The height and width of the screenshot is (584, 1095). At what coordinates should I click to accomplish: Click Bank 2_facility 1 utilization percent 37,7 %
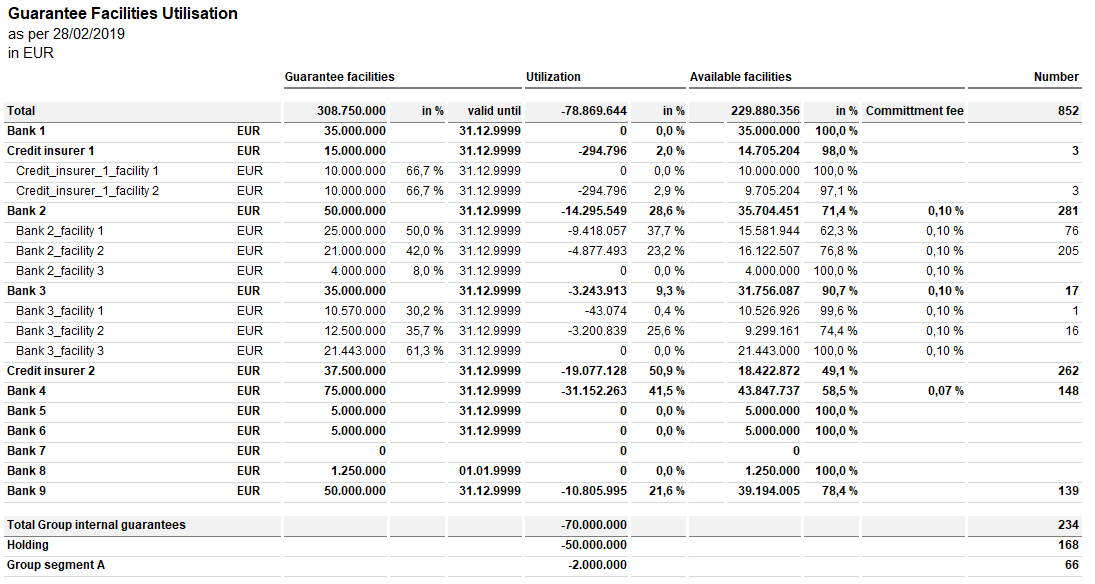coord(666,231)
